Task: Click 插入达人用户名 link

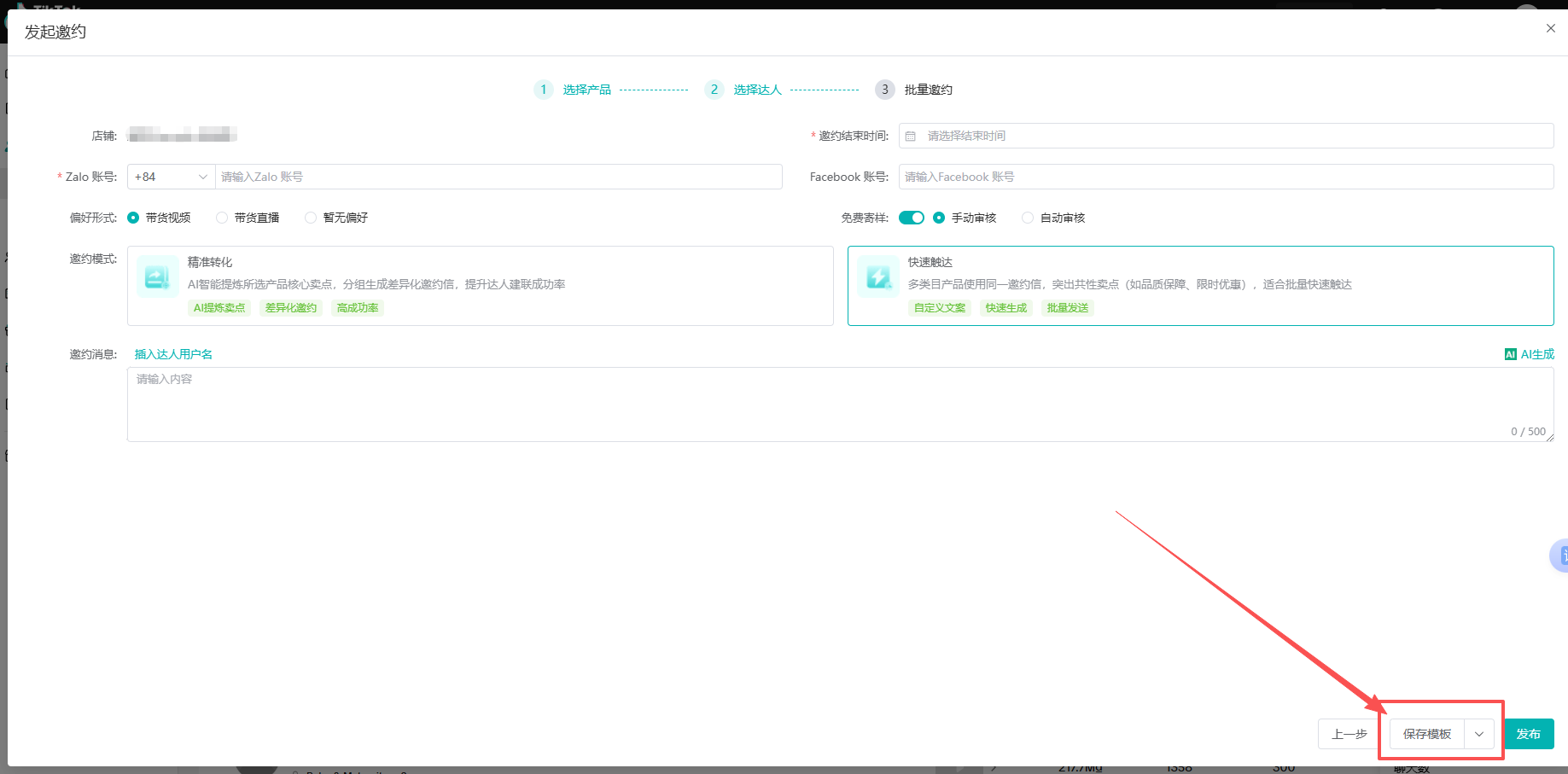Action: tap(173, 354)
